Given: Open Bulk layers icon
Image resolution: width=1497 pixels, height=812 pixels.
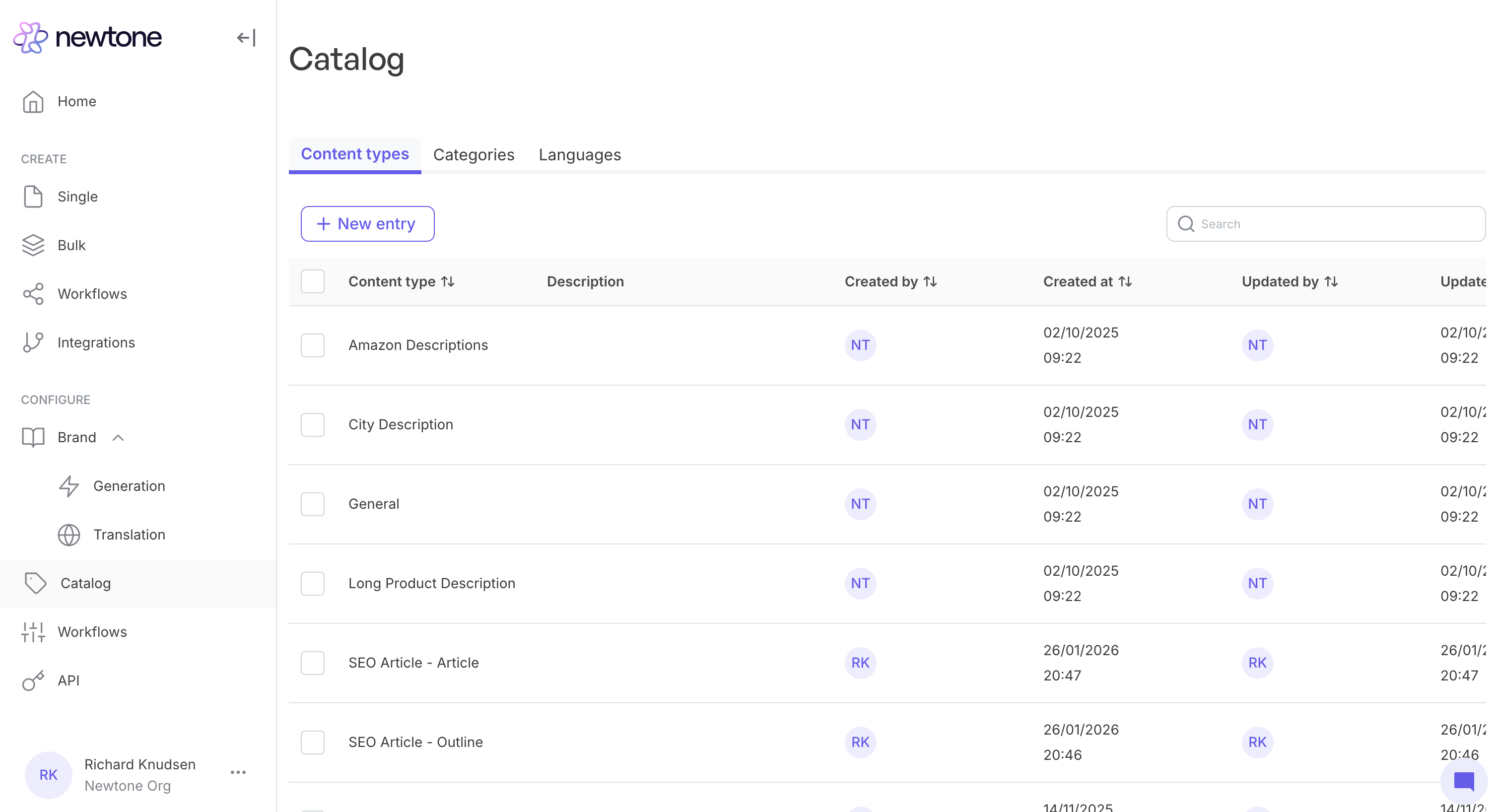Looking at the screenshot, I should point(33,245).
